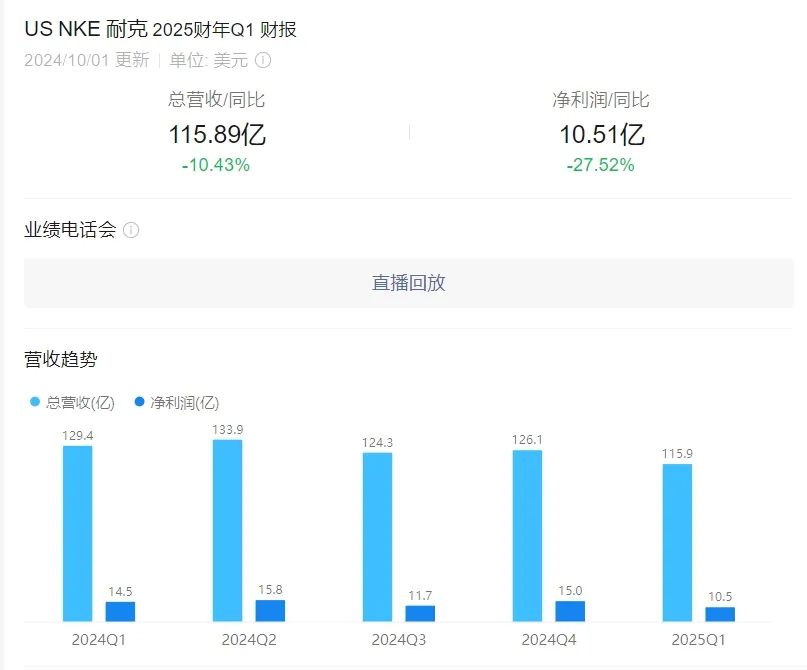Click the US NKE 耐克 report title
The image size is (807, 670).
point(161,29)
